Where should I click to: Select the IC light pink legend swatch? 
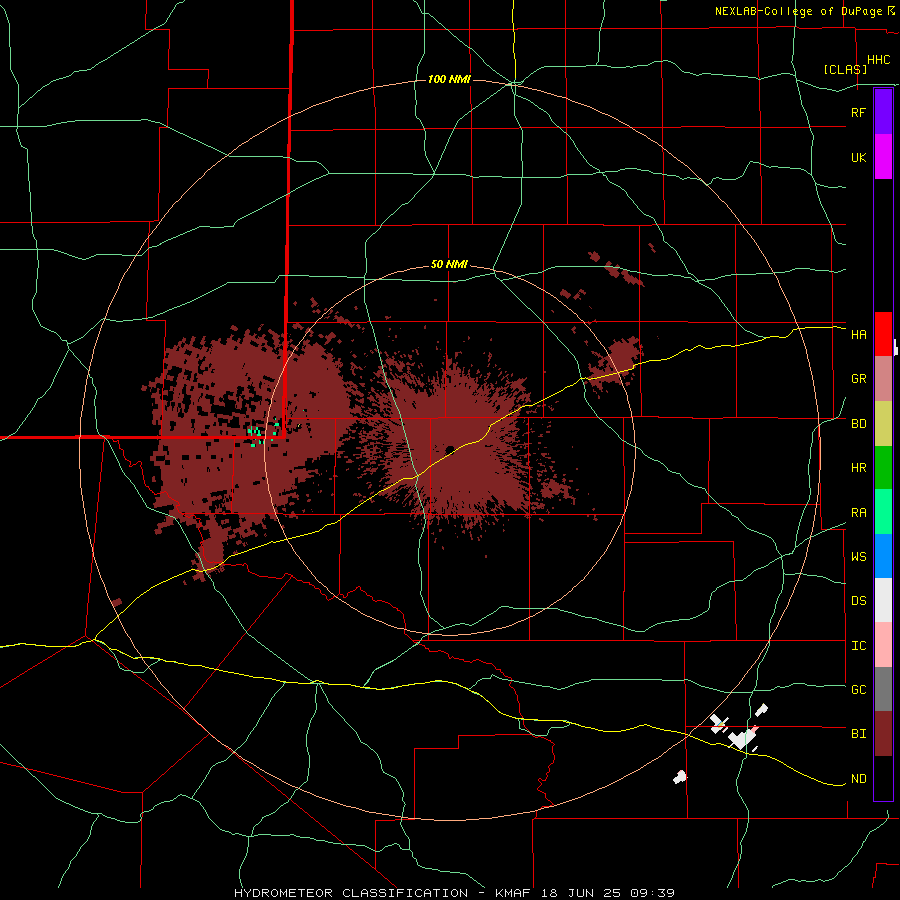point(883,645)
